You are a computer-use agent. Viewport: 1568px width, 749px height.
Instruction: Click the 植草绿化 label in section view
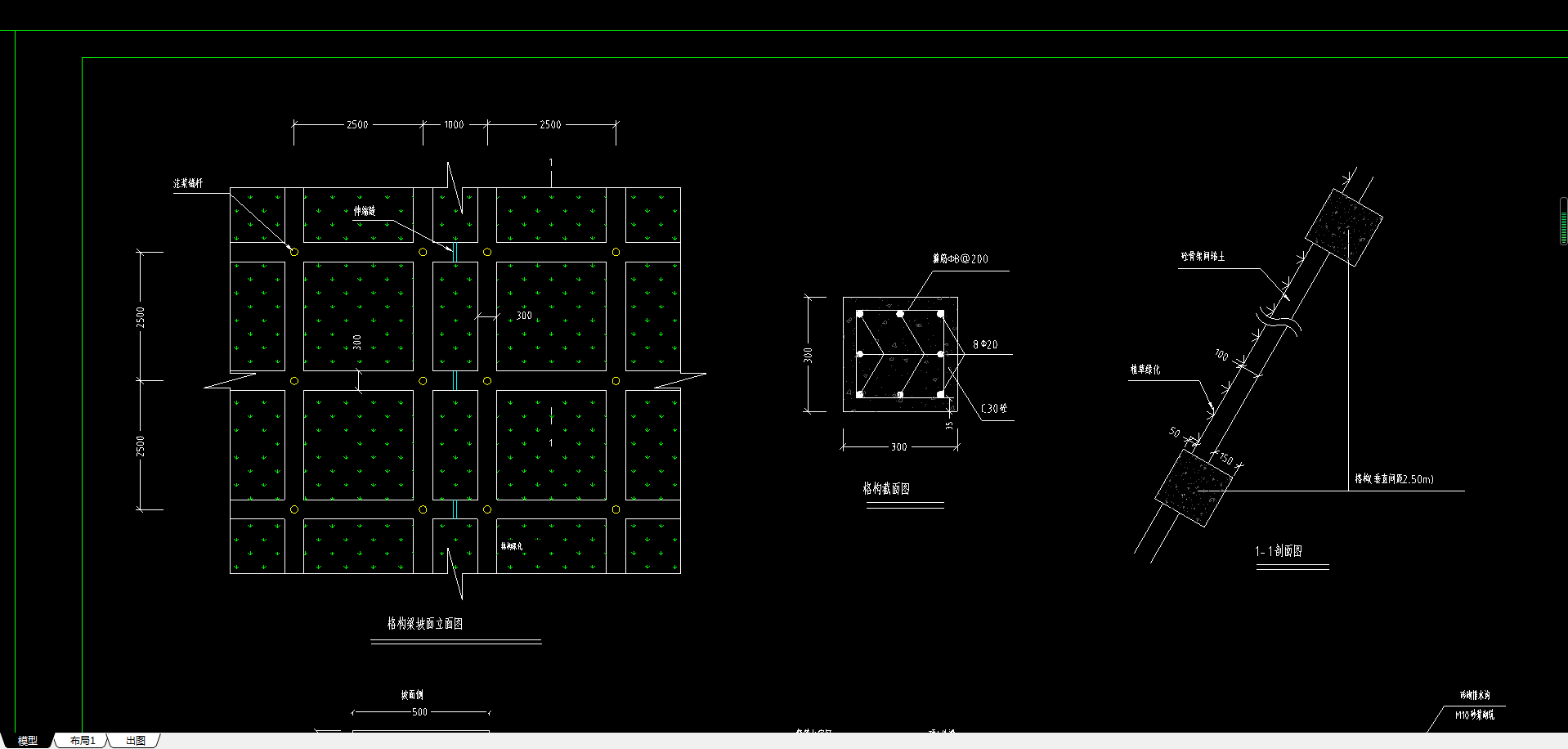pos(1145,370)
